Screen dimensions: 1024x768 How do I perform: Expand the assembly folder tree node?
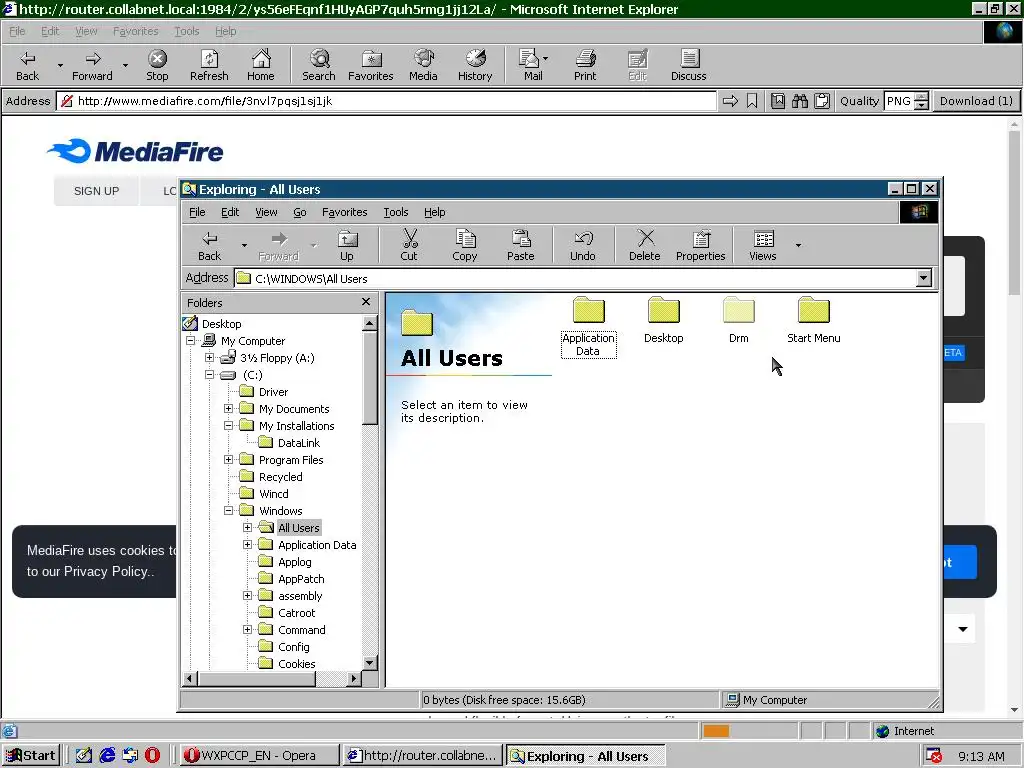click(x=247, y=596)
